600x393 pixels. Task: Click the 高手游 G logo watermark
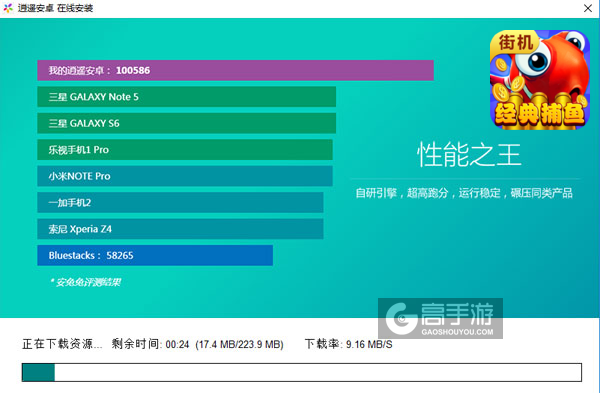[x=401, y=318]
